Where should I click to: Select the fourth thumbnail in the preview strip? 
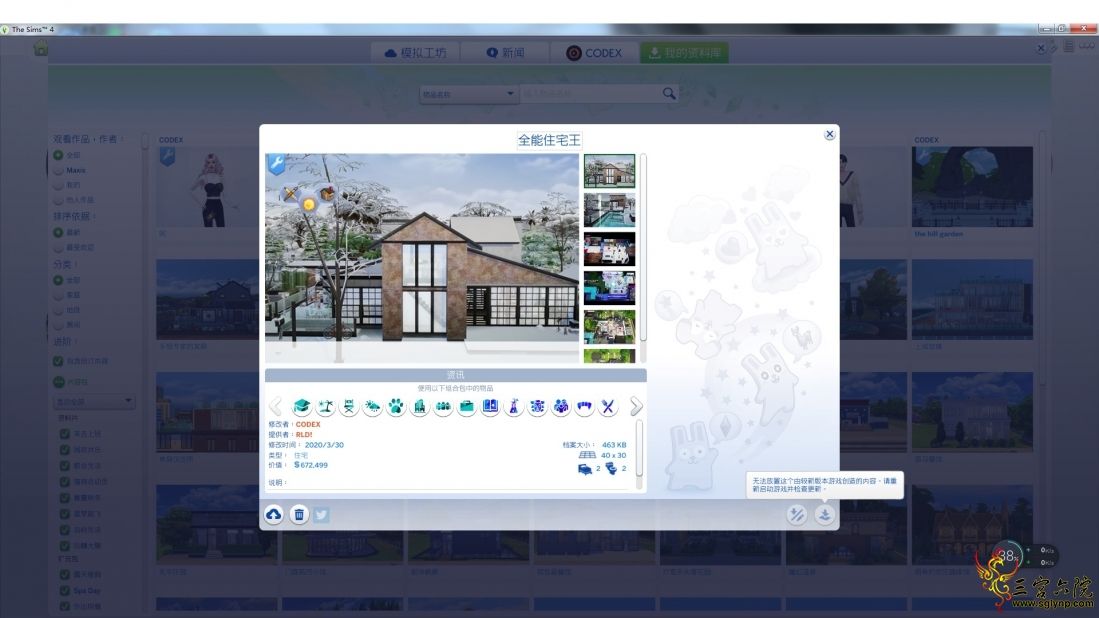(609, 288)
